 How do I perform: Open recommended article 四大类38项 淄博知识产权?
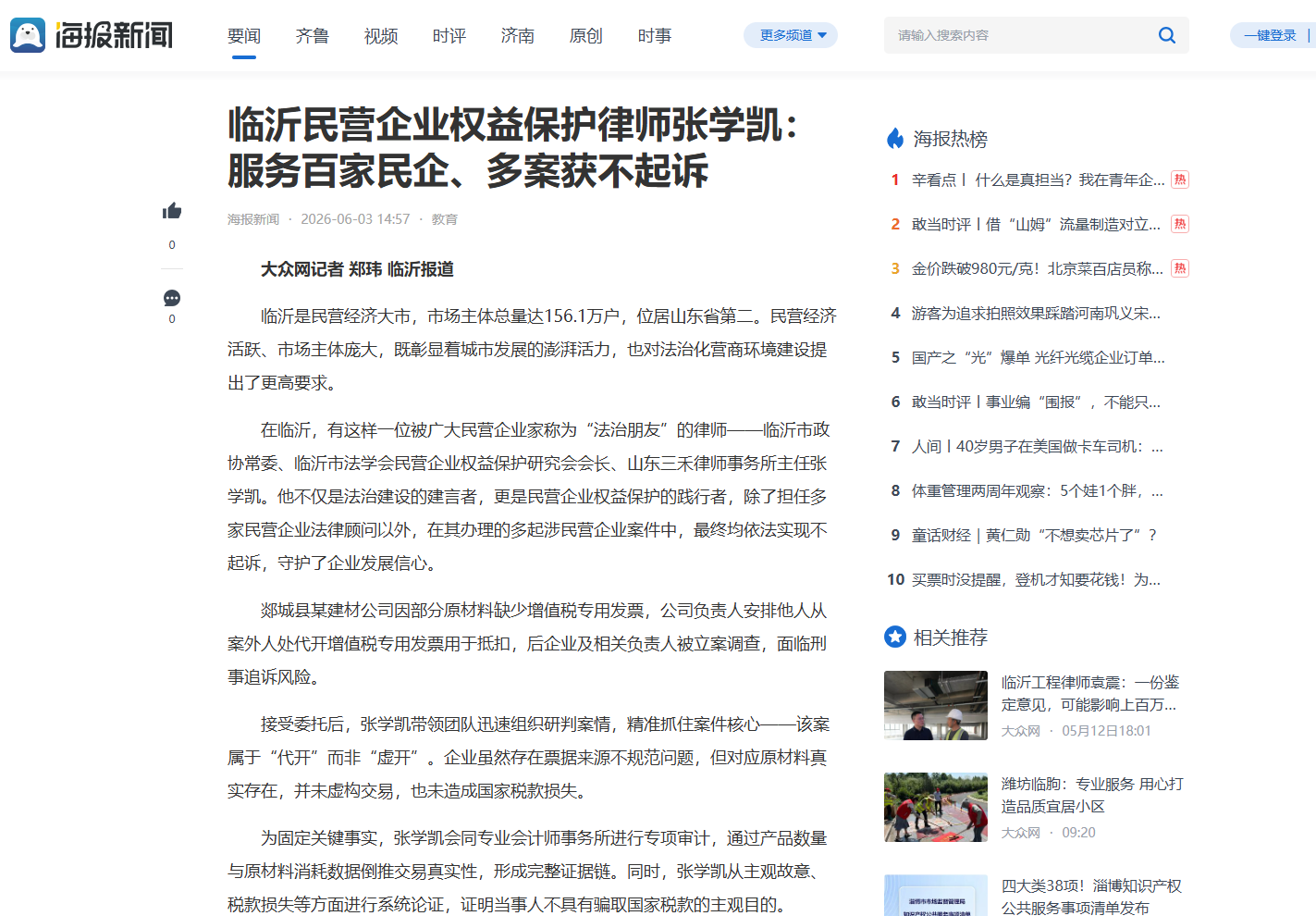tap(1091, 897)
